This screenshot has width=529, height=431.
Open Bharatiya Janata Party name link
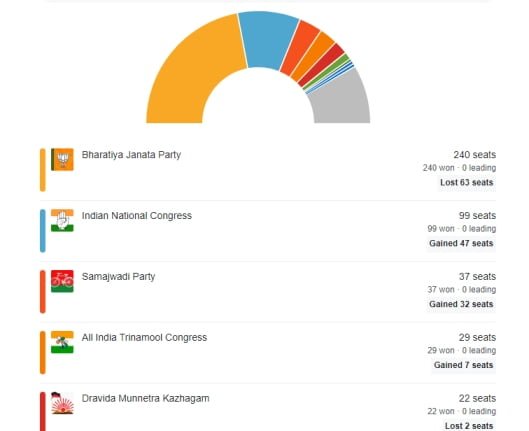click(x=131, y=155)
